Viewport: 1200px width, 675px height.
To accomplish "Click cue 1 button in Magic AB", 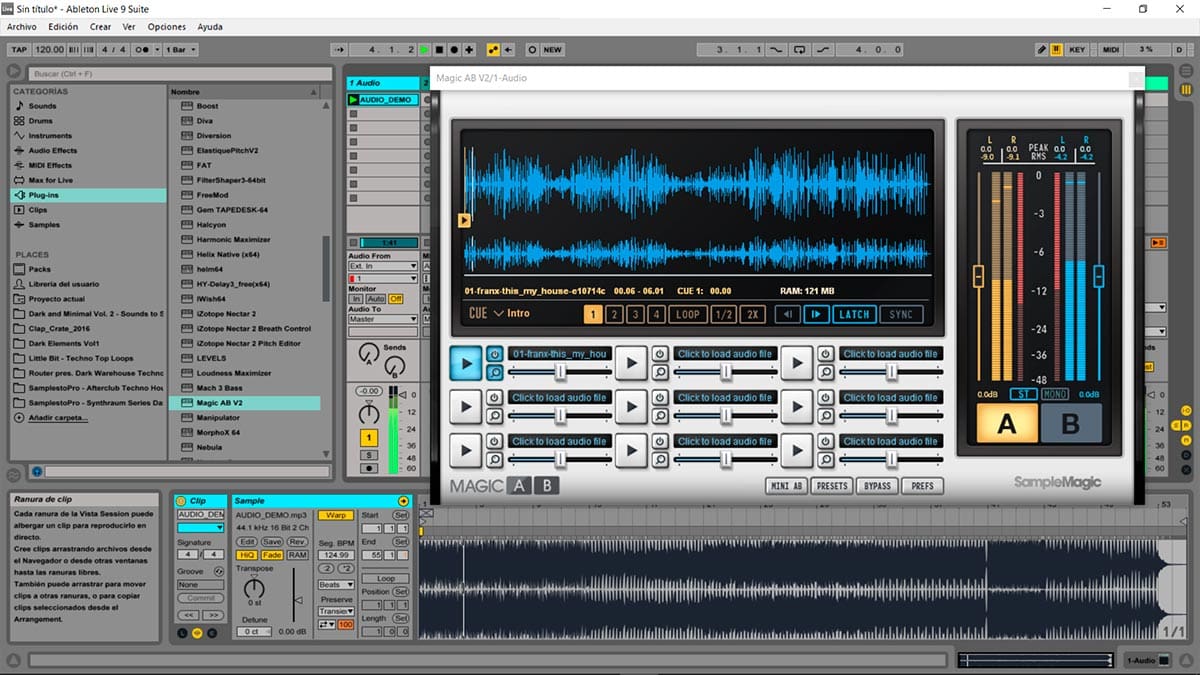I will click(x=592, y=314).
